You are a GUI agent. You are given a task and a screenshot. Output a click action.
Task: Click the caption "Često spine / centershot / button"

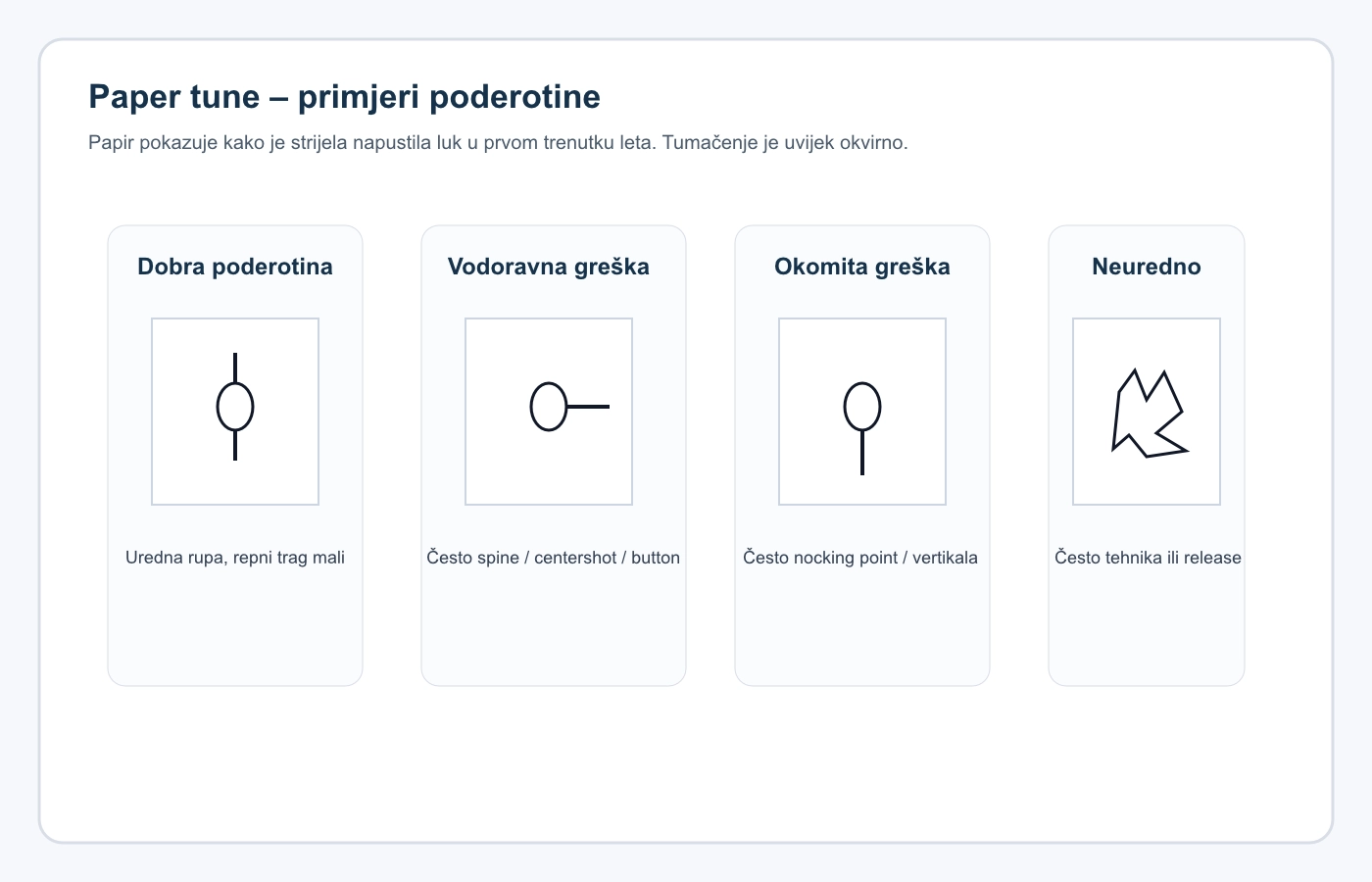click(553, 558)
